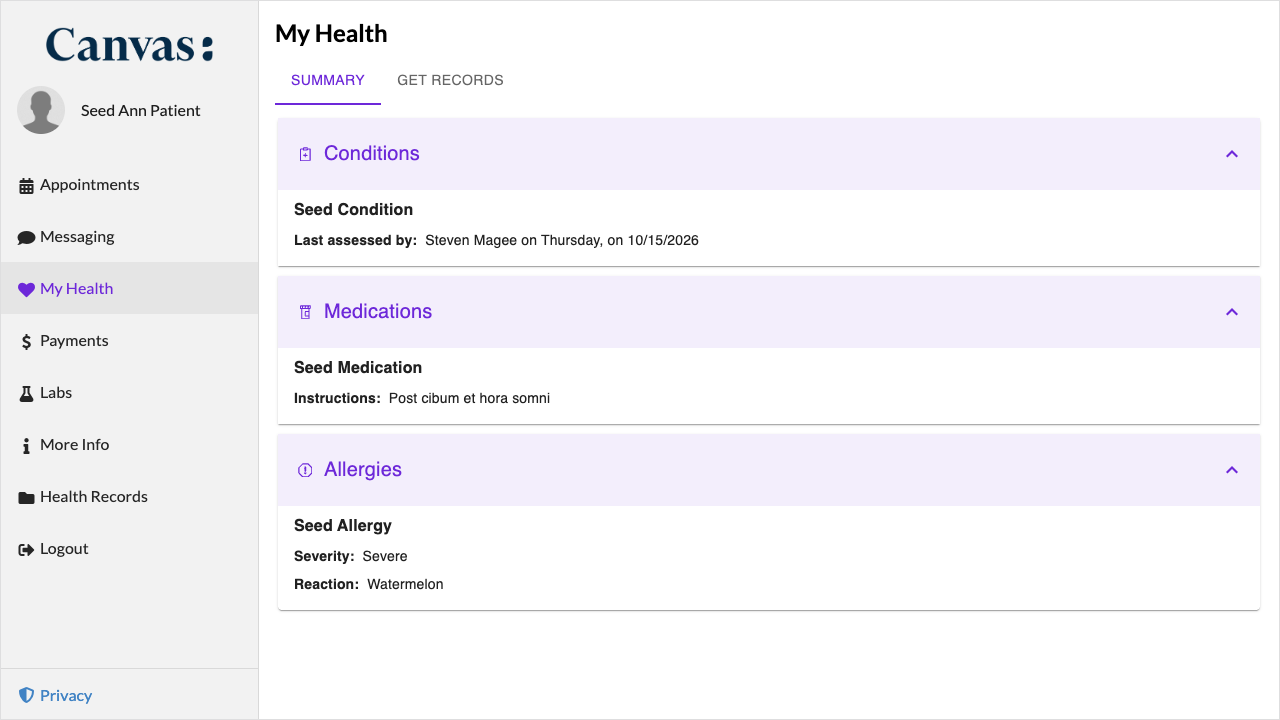The width and height of the screenshot is (1280, 720).
Task: Click the Medications pill bottle icon
Action: click(x=306, y=312)
